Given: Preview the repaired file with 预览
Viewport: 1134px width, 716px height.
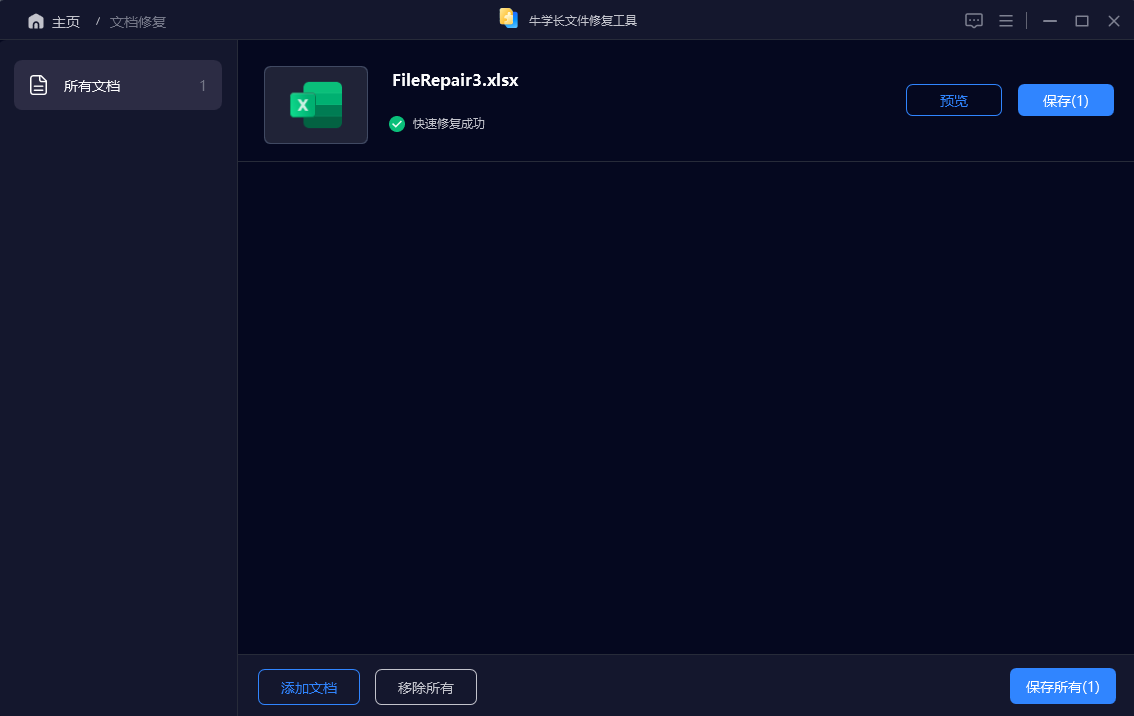Looking at the screenshot, I should click(953, 101).
